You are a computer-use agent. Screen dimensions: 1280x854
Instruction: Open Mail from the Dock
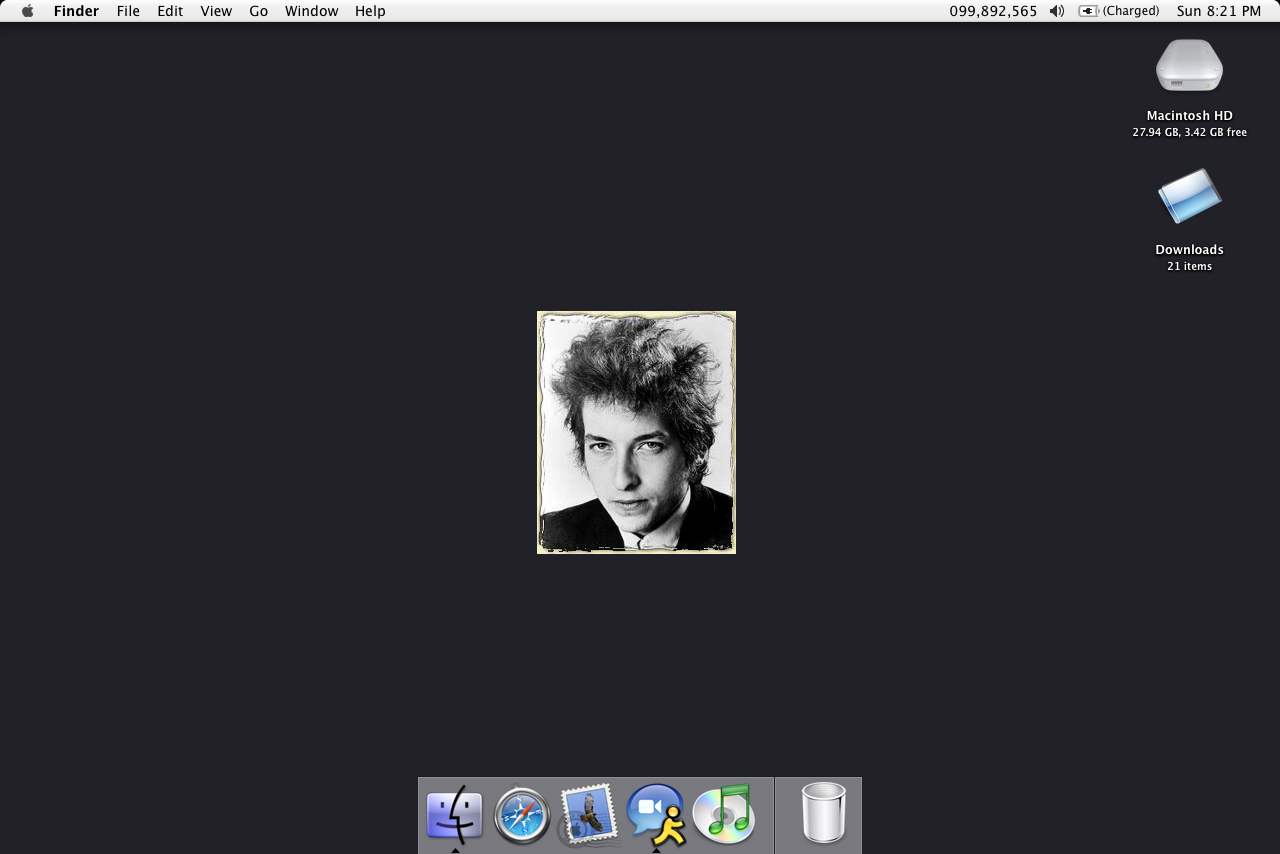[588, 814]
